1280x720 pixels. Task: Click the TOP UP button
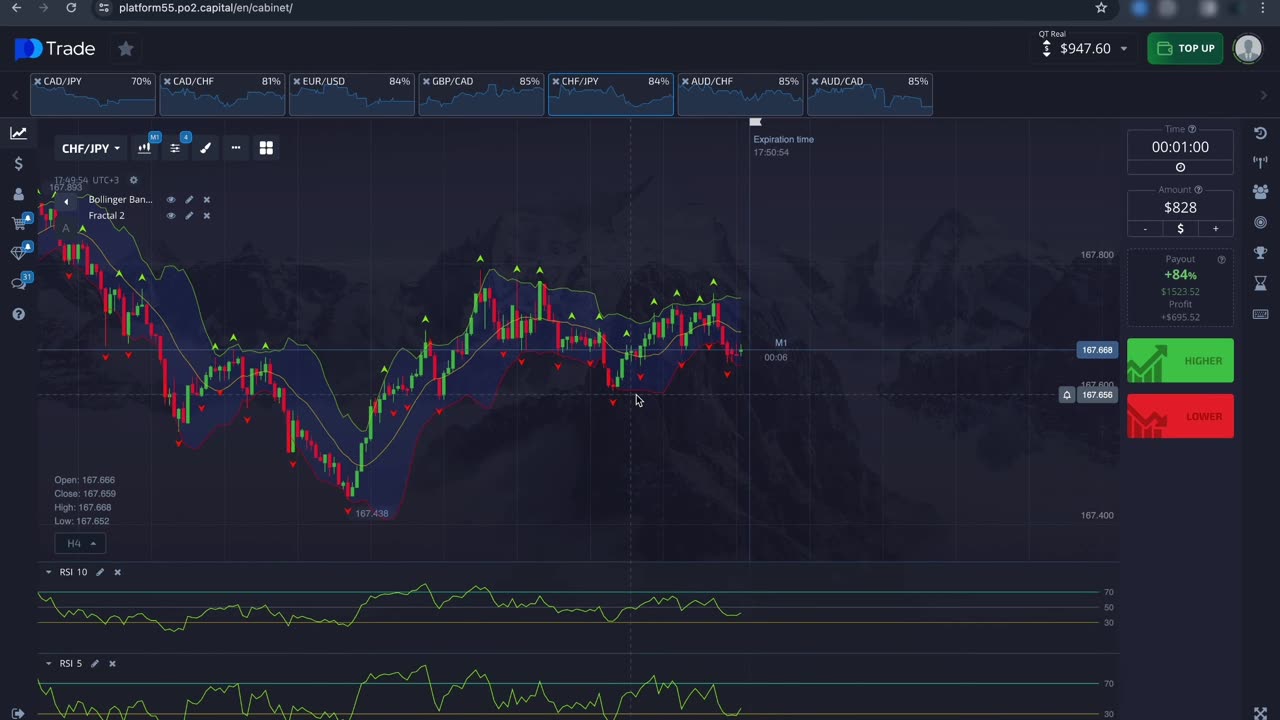point(1185,48)
